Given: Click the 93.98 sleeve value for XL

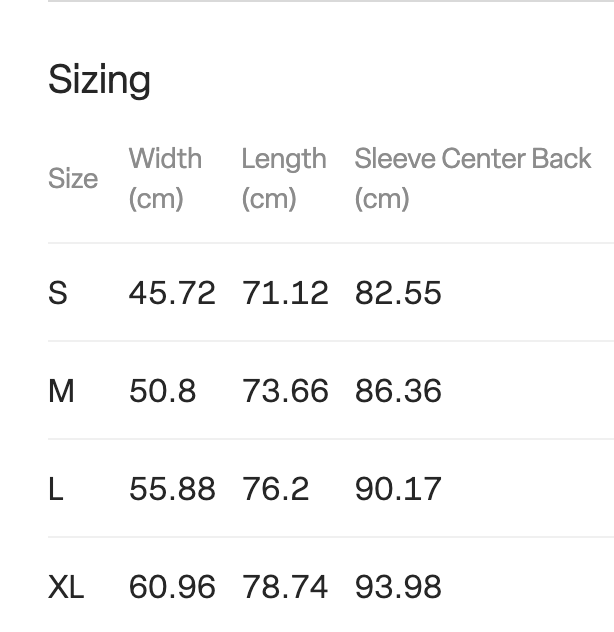Looking at the screenshot, I should pyautogui.click(x=398, y=587).
